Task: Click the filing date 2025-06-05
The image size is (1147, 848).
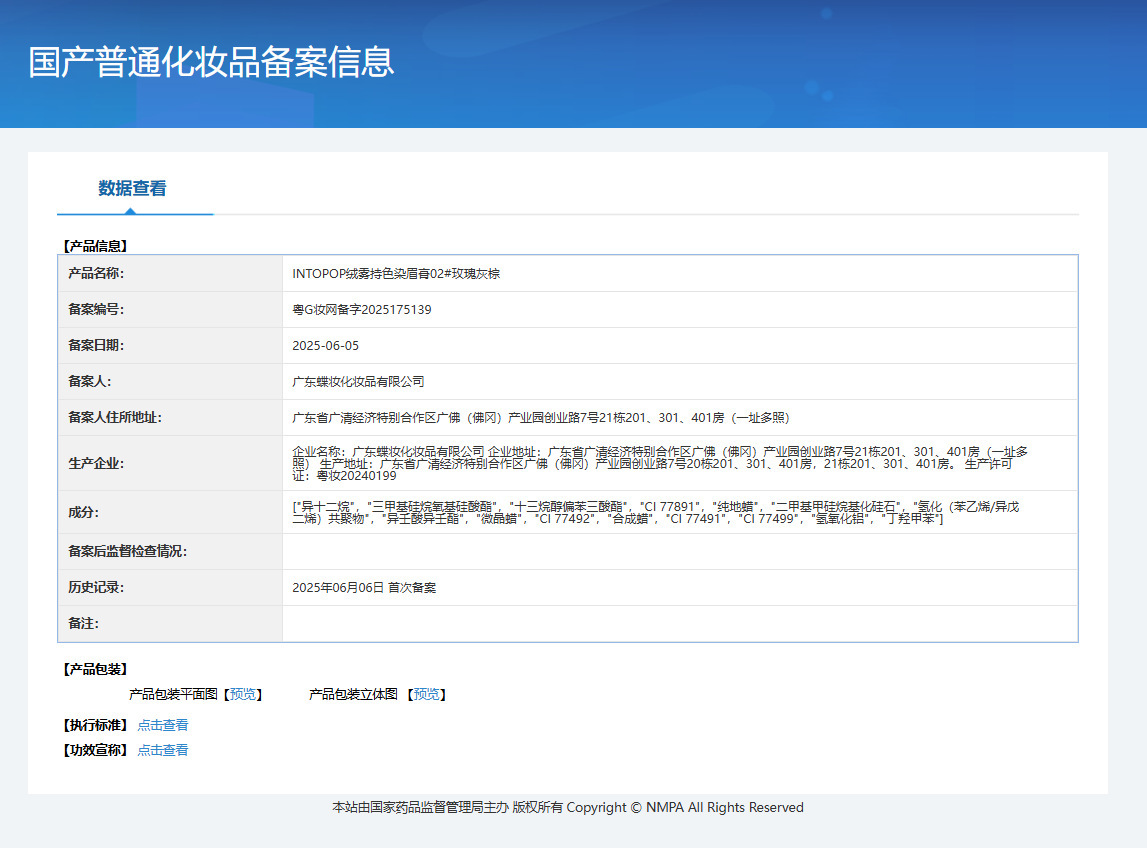Action: pos(326,345)
